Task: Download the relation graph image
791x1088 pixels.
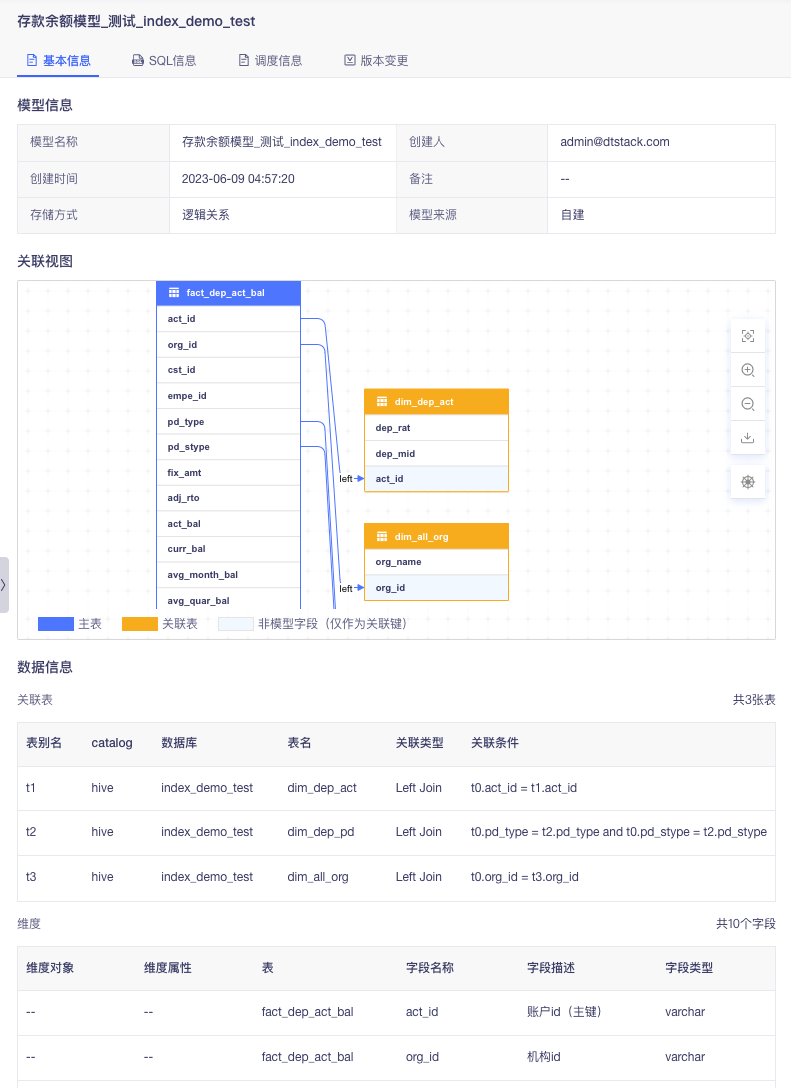Action: point(748,438)
